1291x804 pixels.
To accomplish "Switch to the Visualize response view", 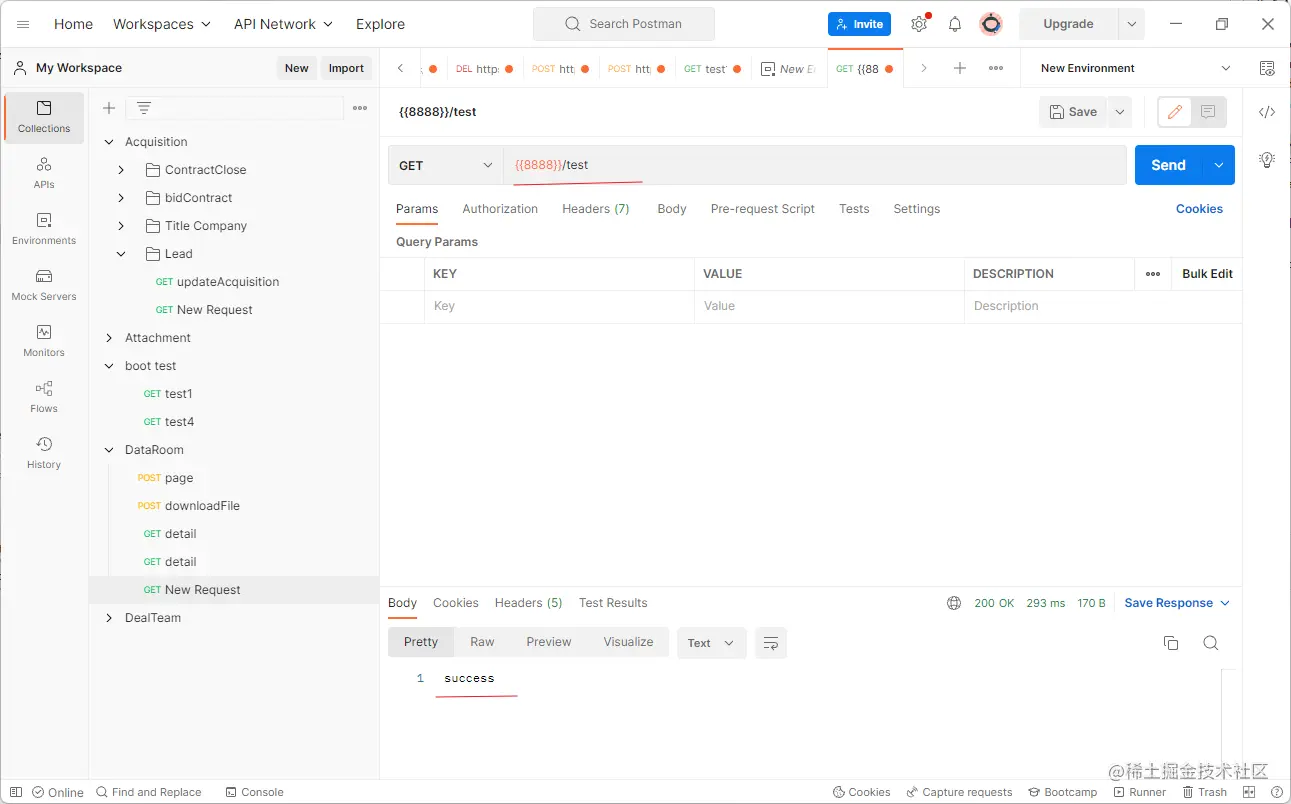I will tap(628, 642).
